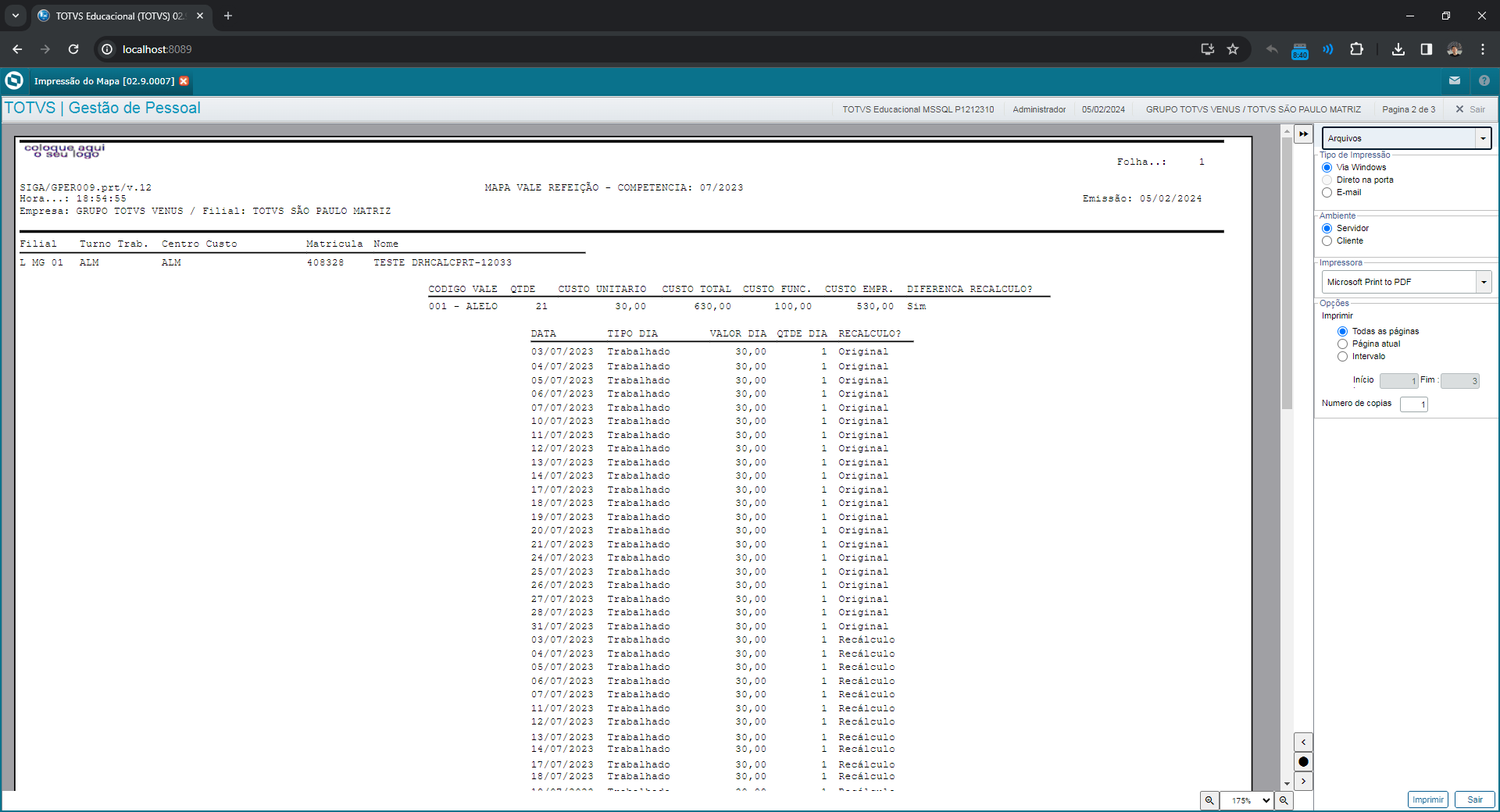Close the TOTVS Educacional browser tab
The image size is (1500, 812).
[200, 16]
